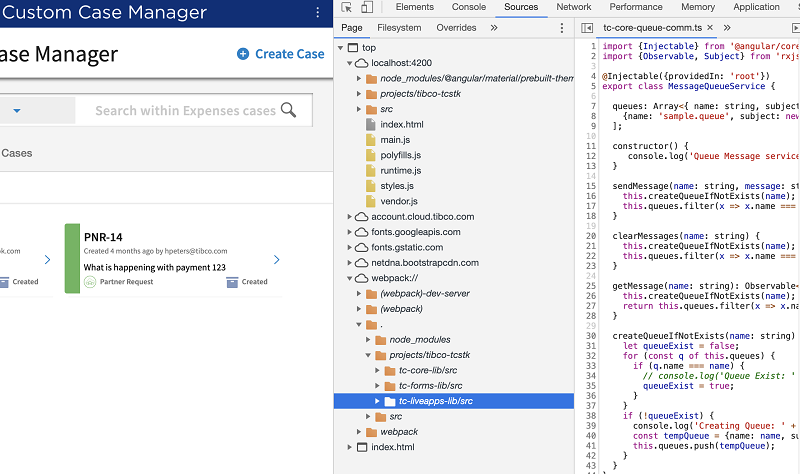Screen dimensions: 800x474
Task: Switch to the Application tab
Action: tap(756, 7)
